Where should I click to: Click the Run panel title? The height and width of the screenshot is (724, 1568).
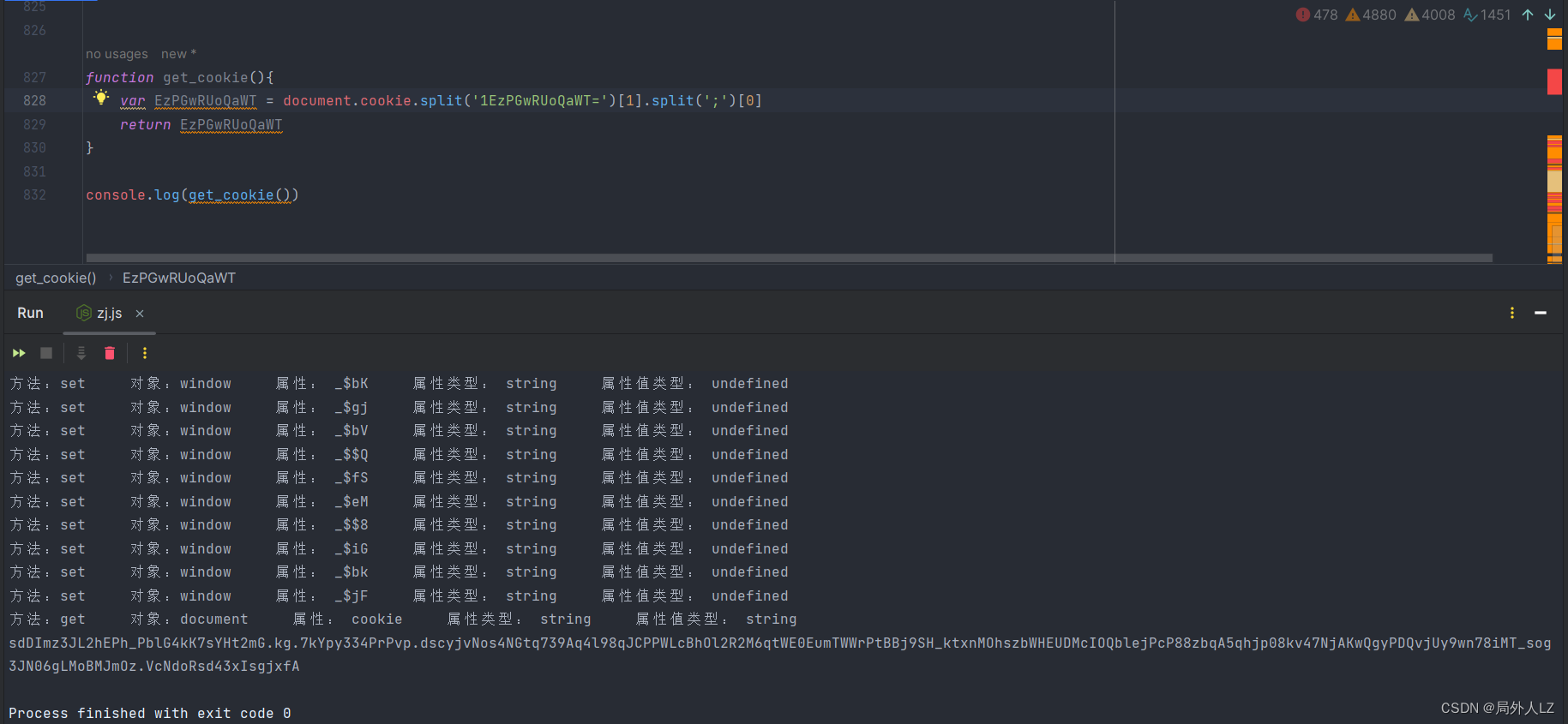(x=30, y=314)
